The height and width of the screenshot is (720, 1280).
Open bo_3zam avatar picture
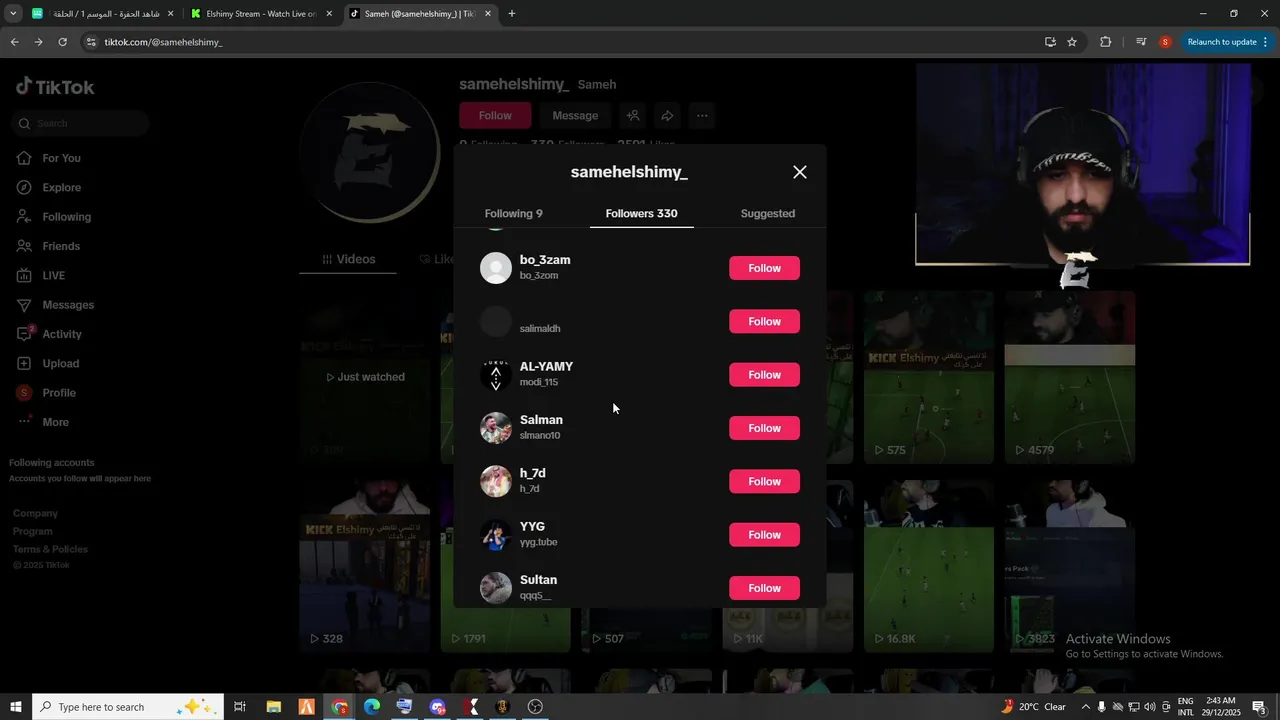[496, 268]
